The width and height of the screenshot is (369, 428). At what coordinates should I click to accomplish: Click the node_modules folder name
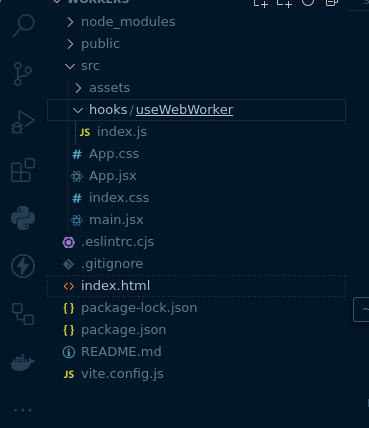[x=128, y=22]
